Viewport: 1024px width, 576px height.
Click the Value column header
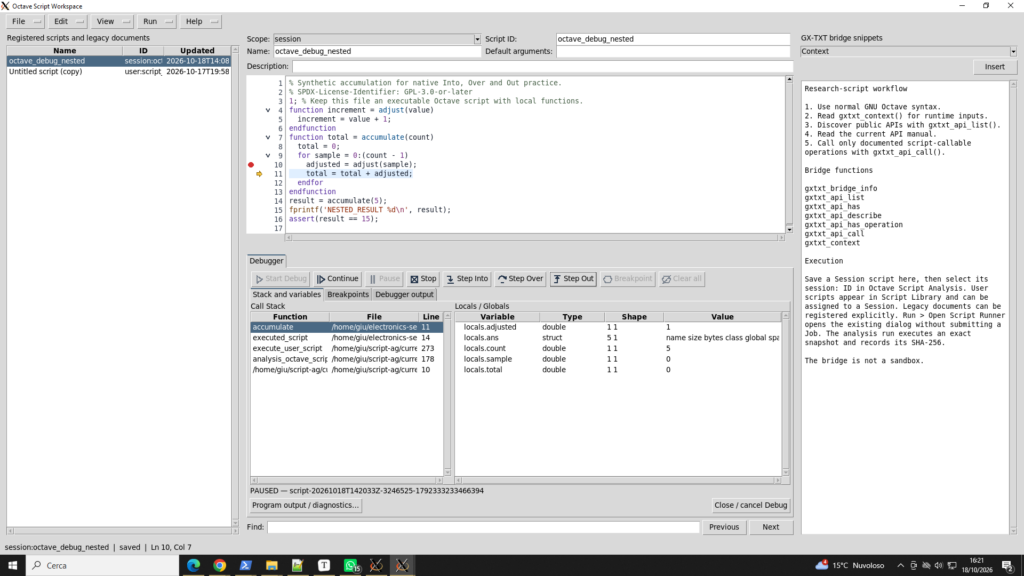tap(722, 317)
